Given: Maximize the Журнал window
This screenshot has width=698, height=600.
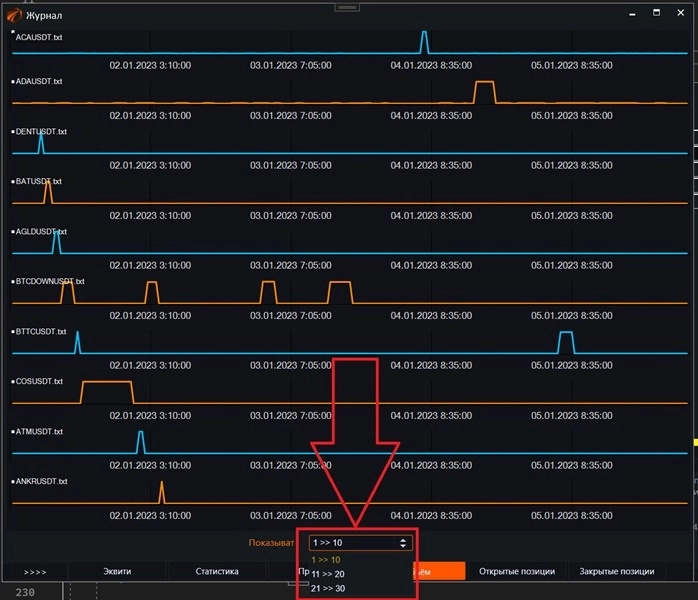Looking at the screenshot, I should [657, 13].
